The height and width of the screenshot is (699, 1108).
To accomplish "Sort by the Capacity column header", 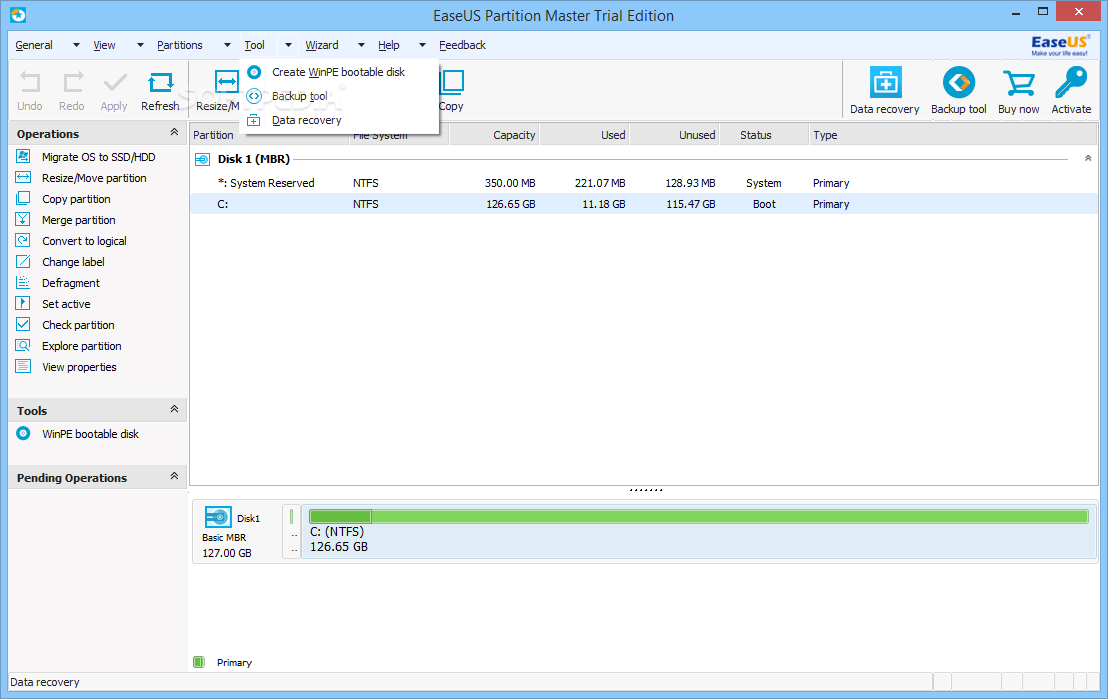I will [494, 135].
